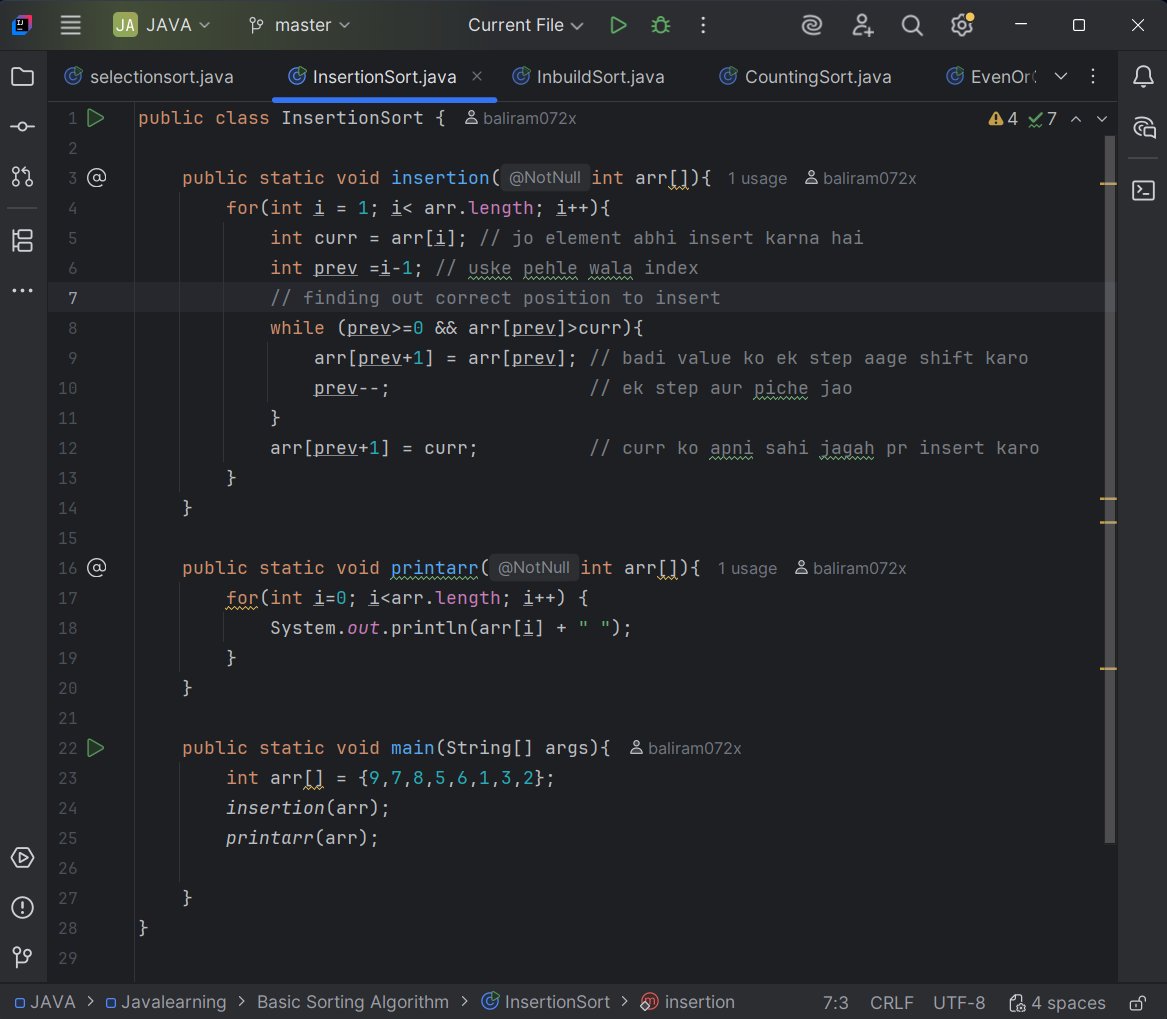The width and height of the screenshot is (1167, 1019).
Task: Switch to InbuildSort.java tab
Action: [589, 77]
